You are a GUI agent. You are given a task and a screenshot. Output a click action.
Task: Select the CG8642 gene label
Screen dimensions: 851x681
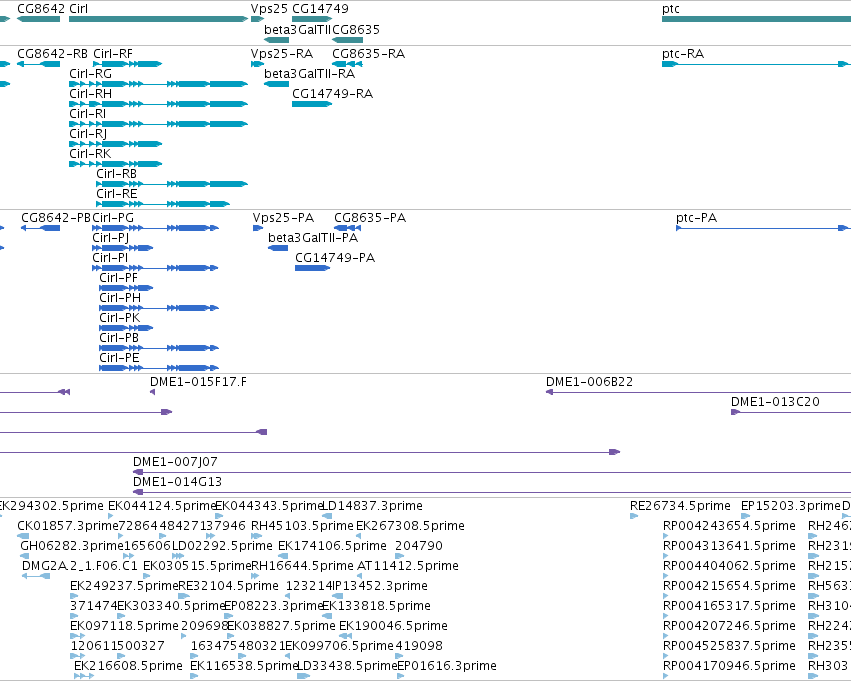pyautogui.click(x=41, y=9)
